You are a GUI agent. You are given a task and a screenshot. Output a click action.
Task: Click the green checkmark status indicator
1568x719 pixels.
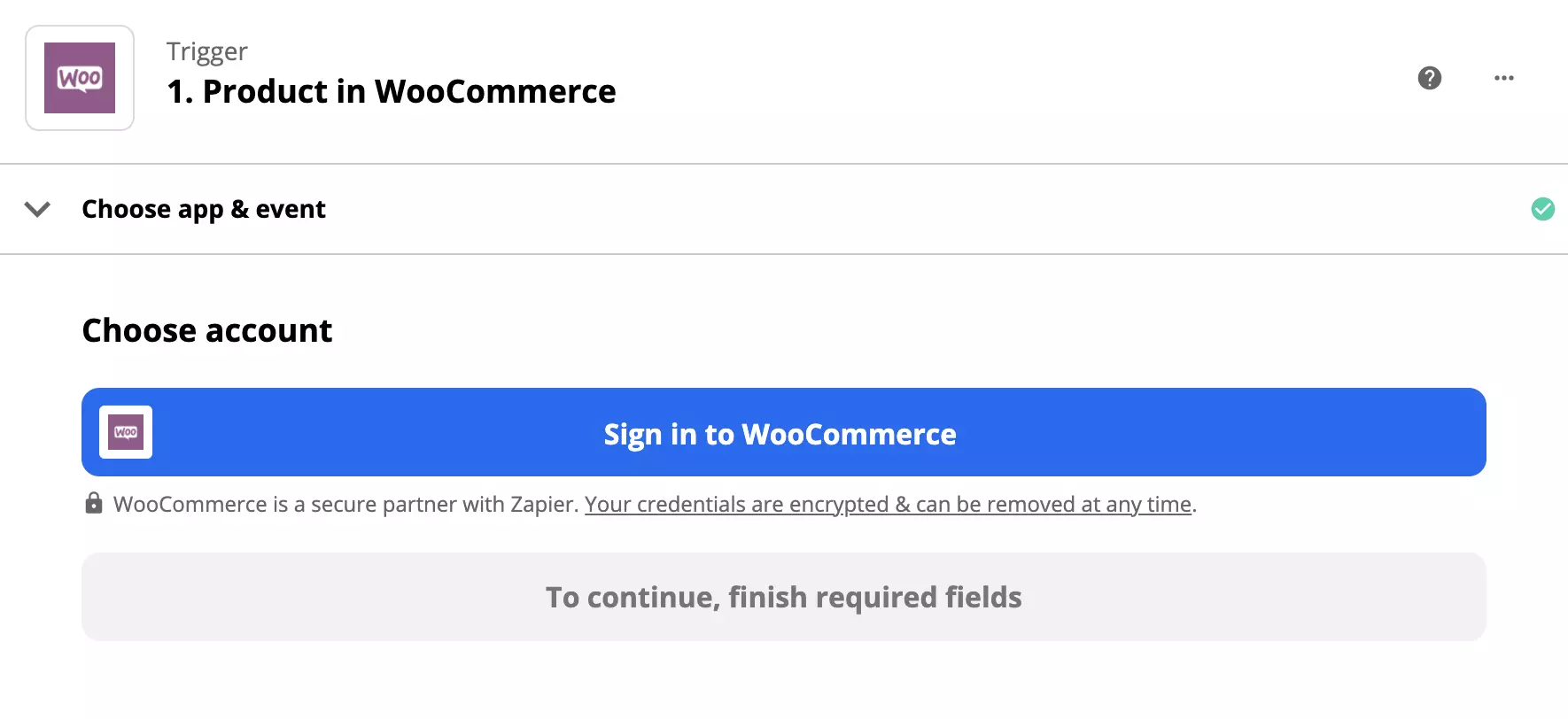point(1542,209)
